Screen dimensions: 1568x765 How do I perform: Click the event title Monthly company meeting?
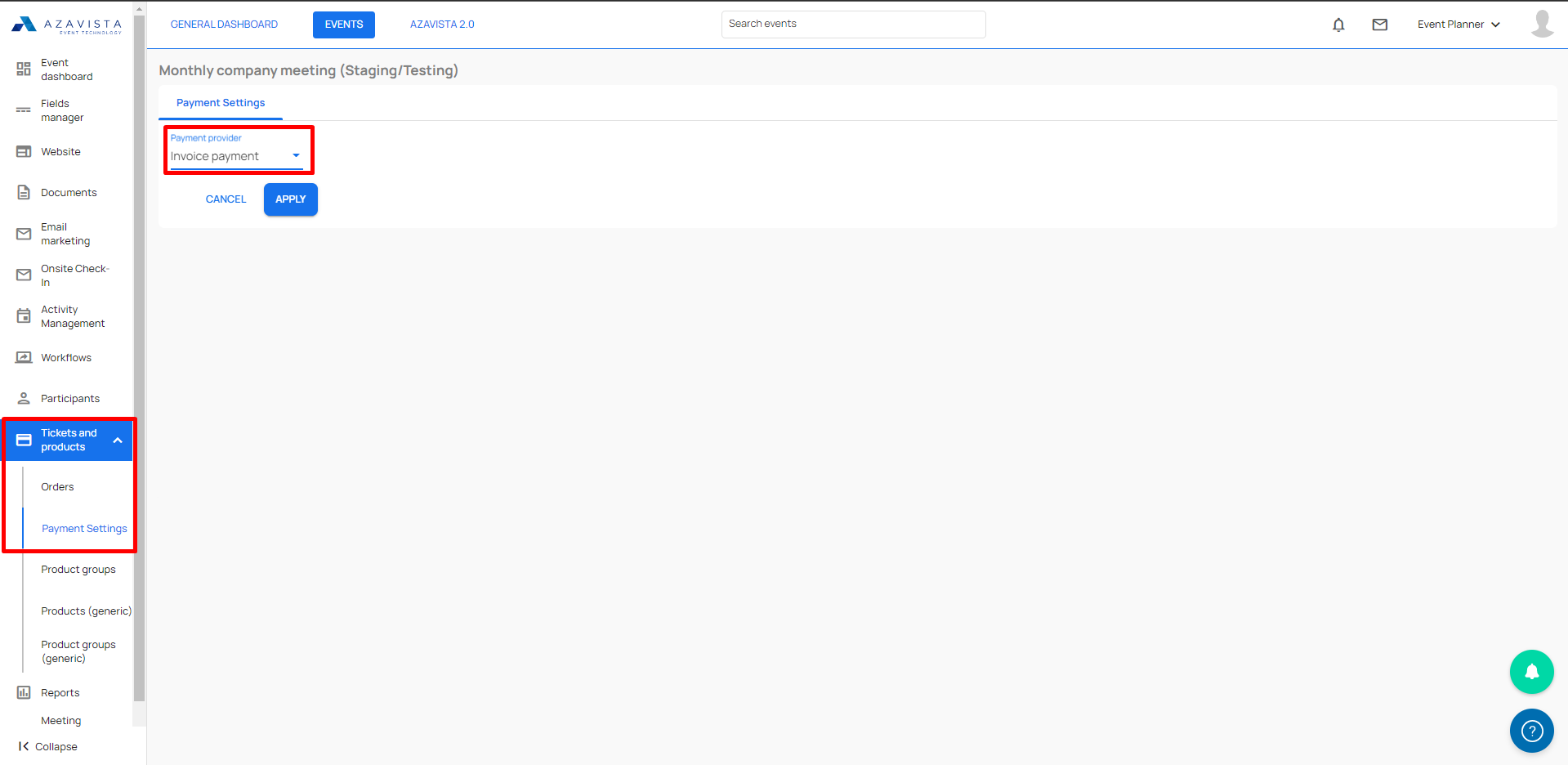click(x=308, y=70)
